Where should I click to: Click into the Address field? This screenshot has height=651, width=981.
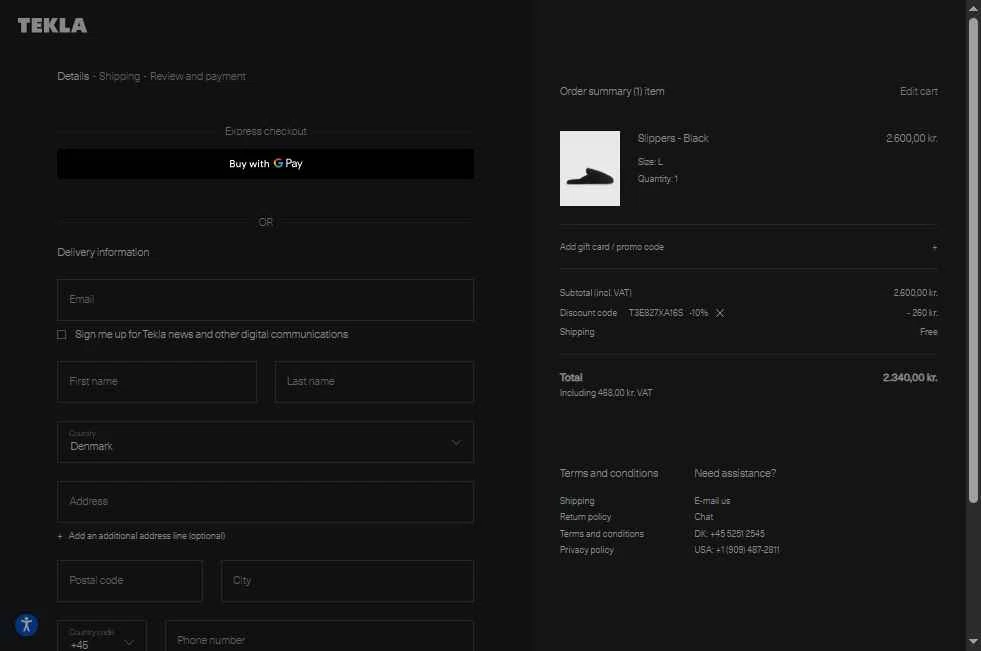pyautogui.click(x=265, y=502)
